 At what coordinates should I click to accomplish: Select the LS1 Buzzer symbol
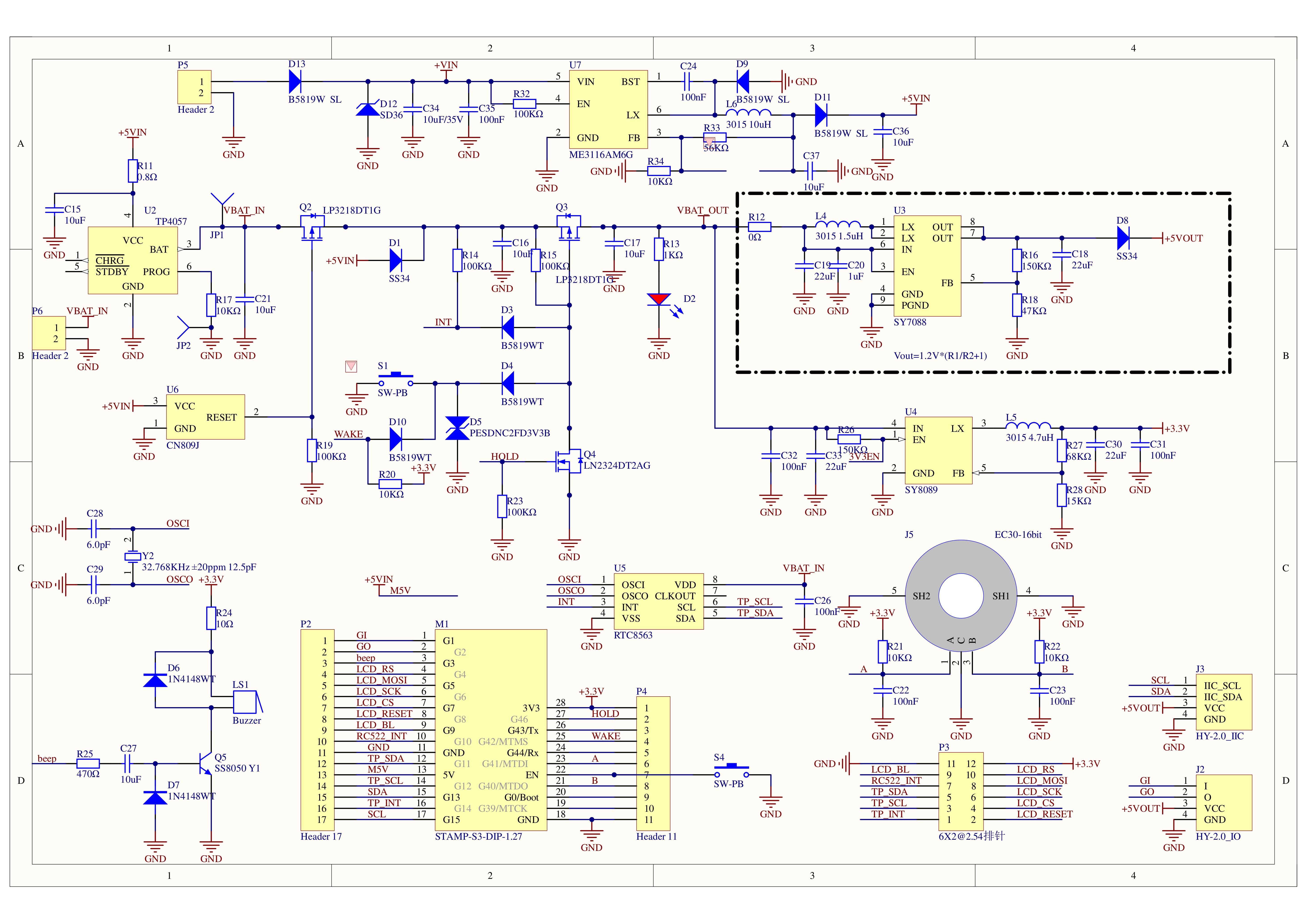248,702
